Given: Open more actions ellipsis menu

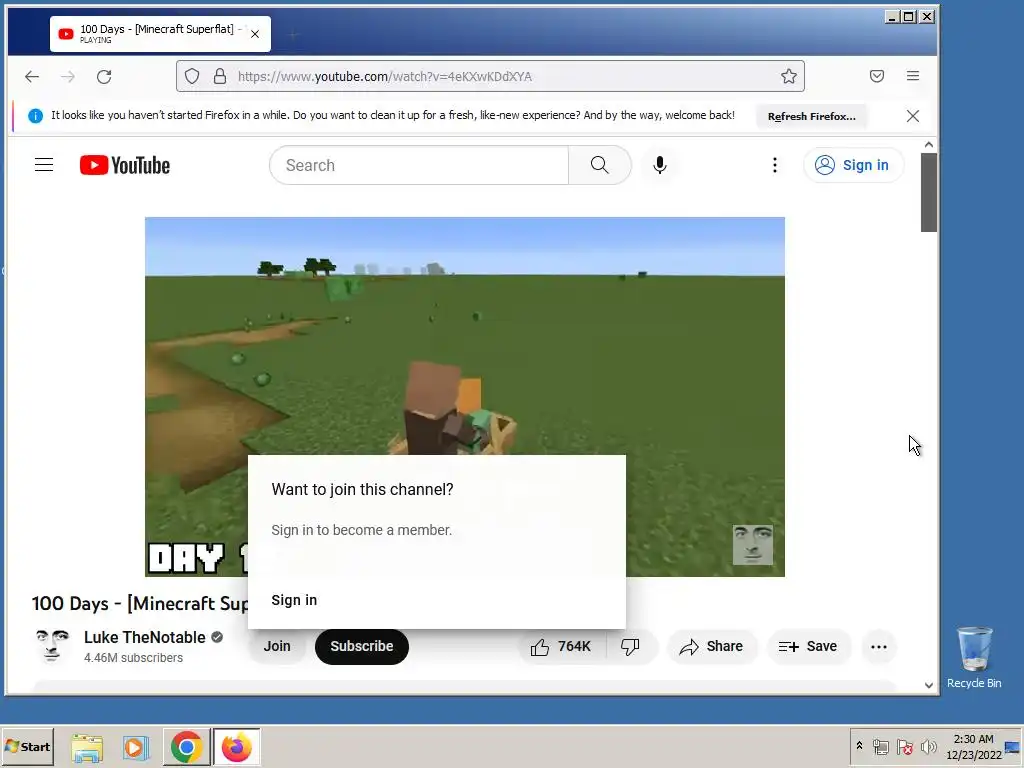Looking at the screenshot, I should click(x=879, y=647).
